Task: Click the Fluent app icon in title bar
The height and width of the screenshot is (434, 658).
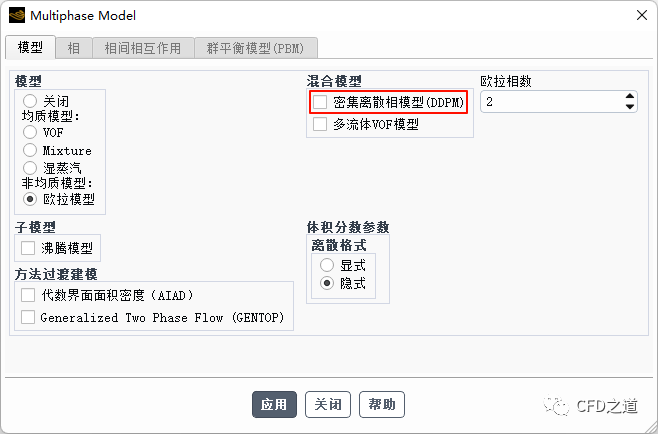Action: coord(17,15)
